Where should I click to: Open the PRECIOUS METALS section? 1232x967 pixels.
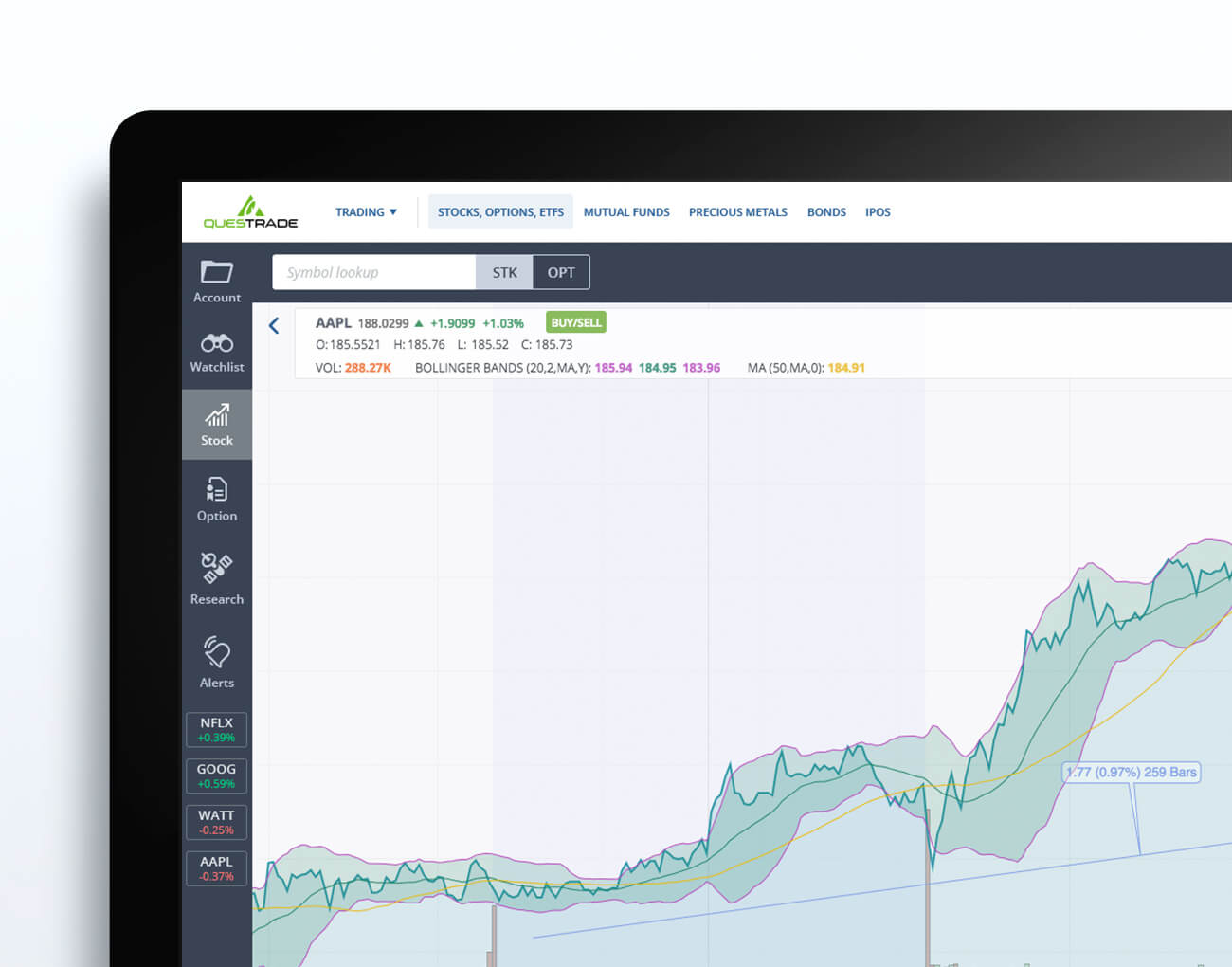(738, 211)
